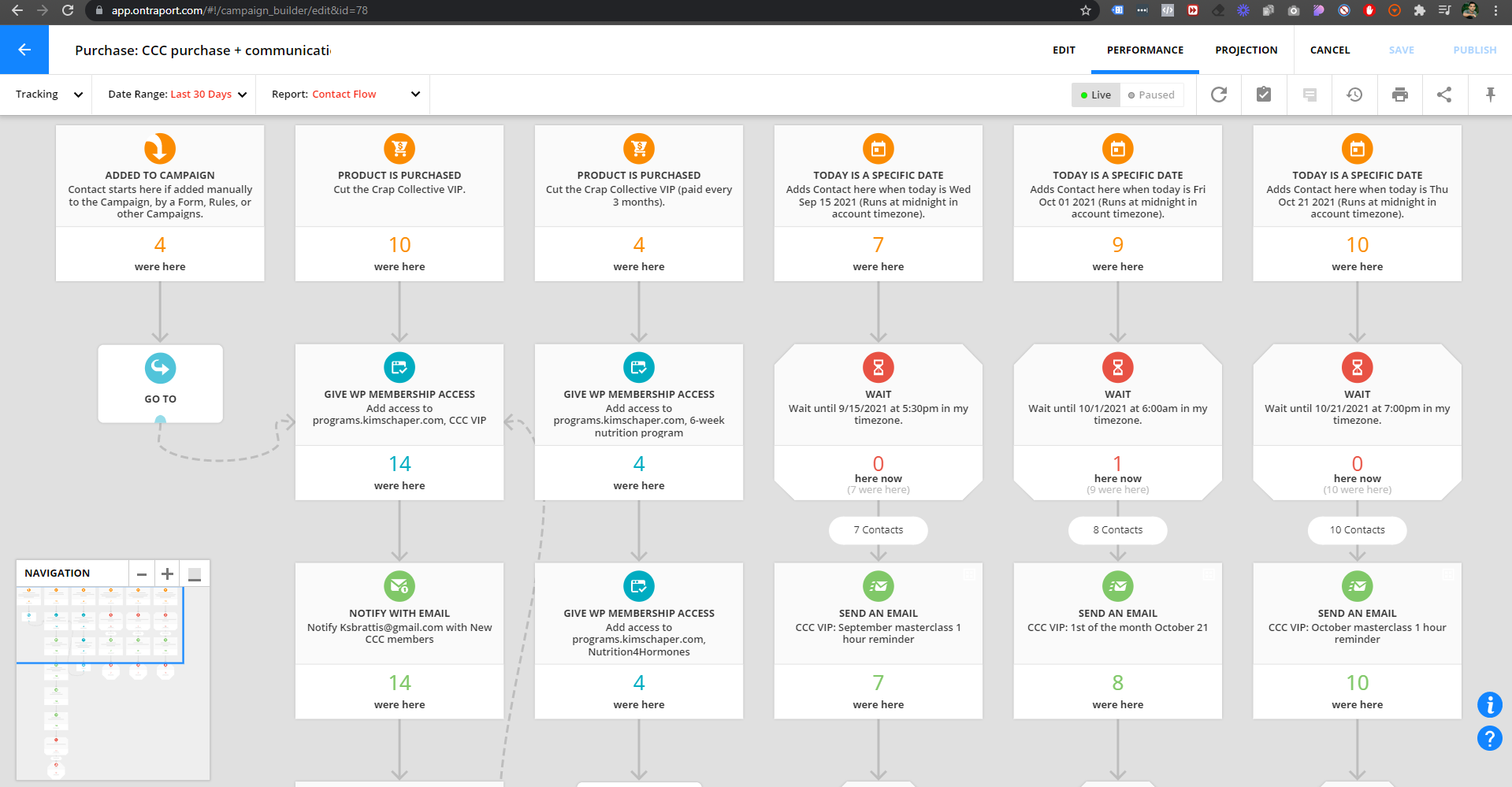Click the Notify with Email icon
This screenshot has width=1512, height=787.
coord(399,586)
